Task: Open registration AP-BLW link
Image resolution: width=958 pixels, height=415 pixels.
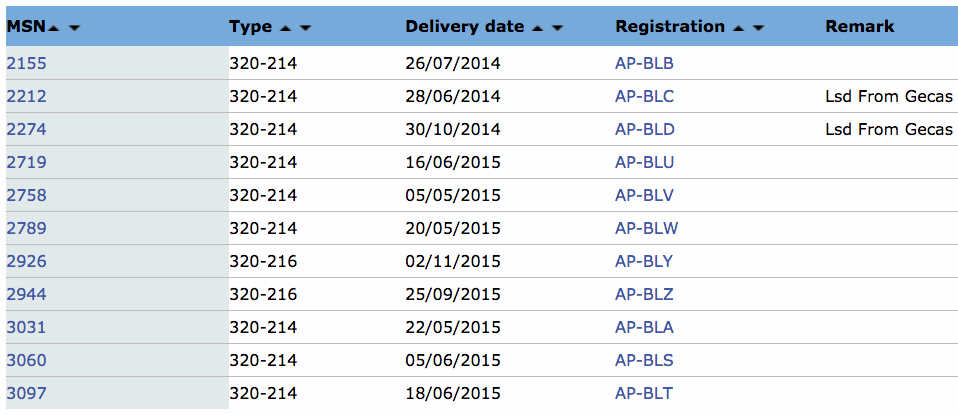Action: (646, 228)
